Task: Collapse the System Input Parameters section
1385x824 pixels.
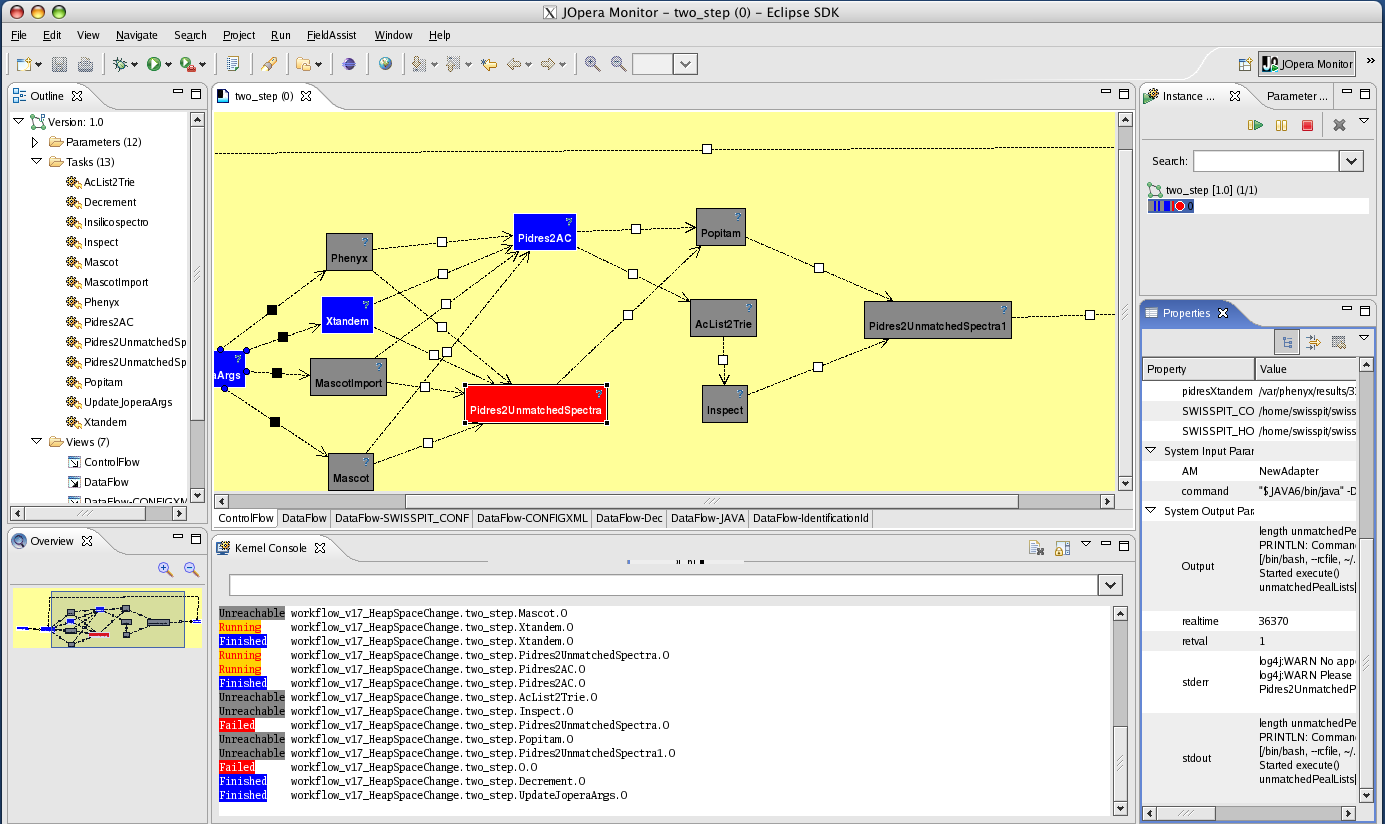Action: pos(1150,451)
